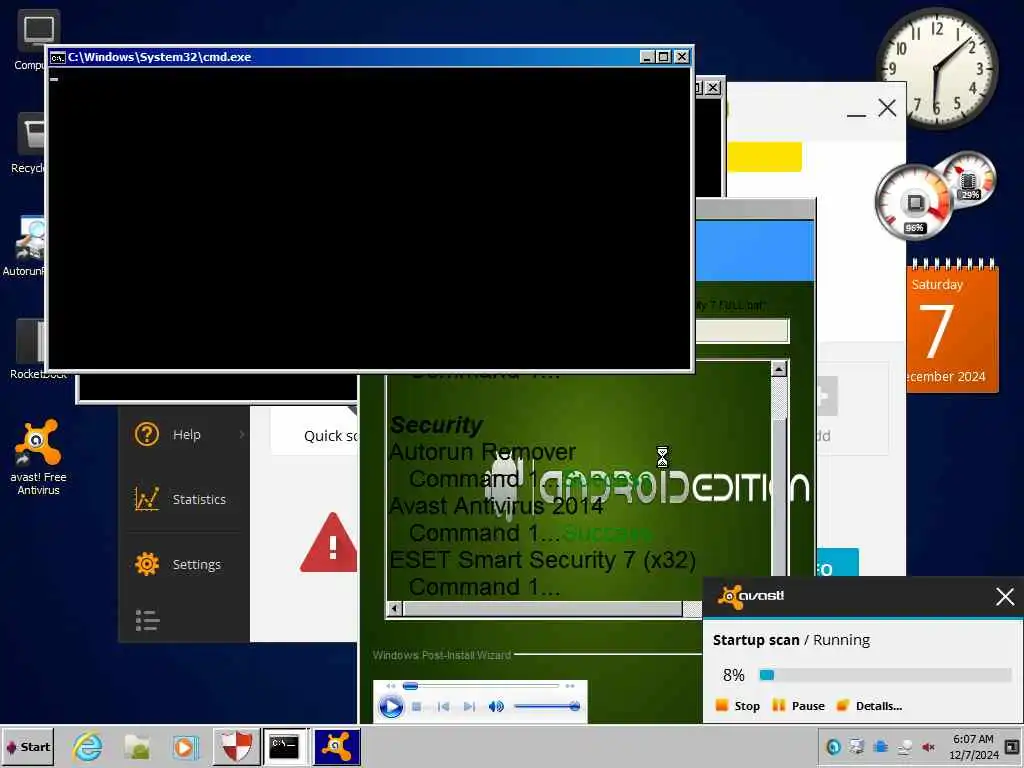Expand the Help submenu arrow
The image size is (1024, 768).
click(x=242, y=434)
